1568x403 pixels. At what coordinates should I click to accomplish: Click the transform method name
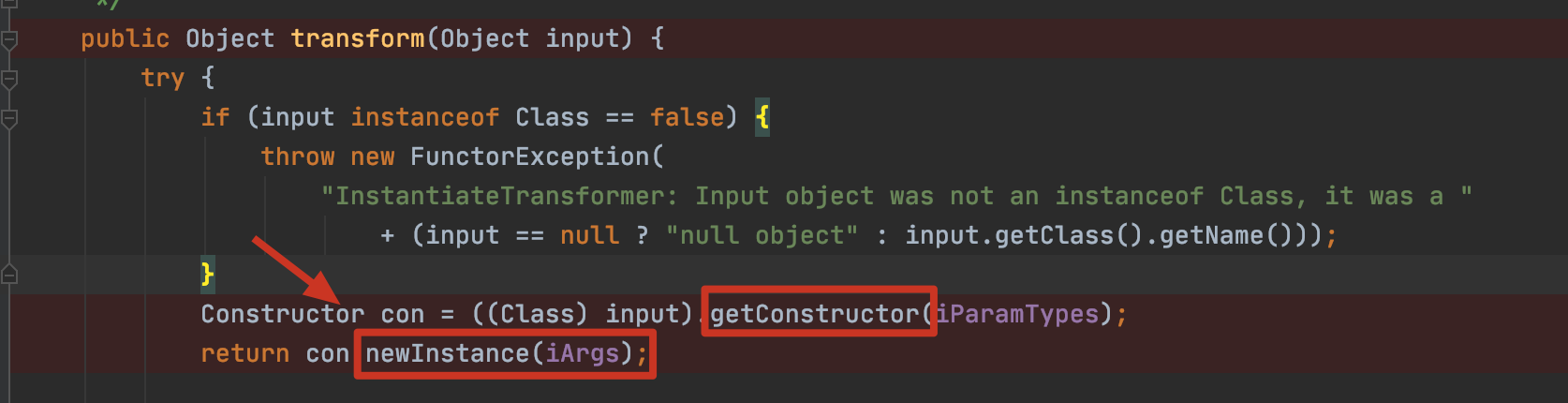click(x=357, y=38)
